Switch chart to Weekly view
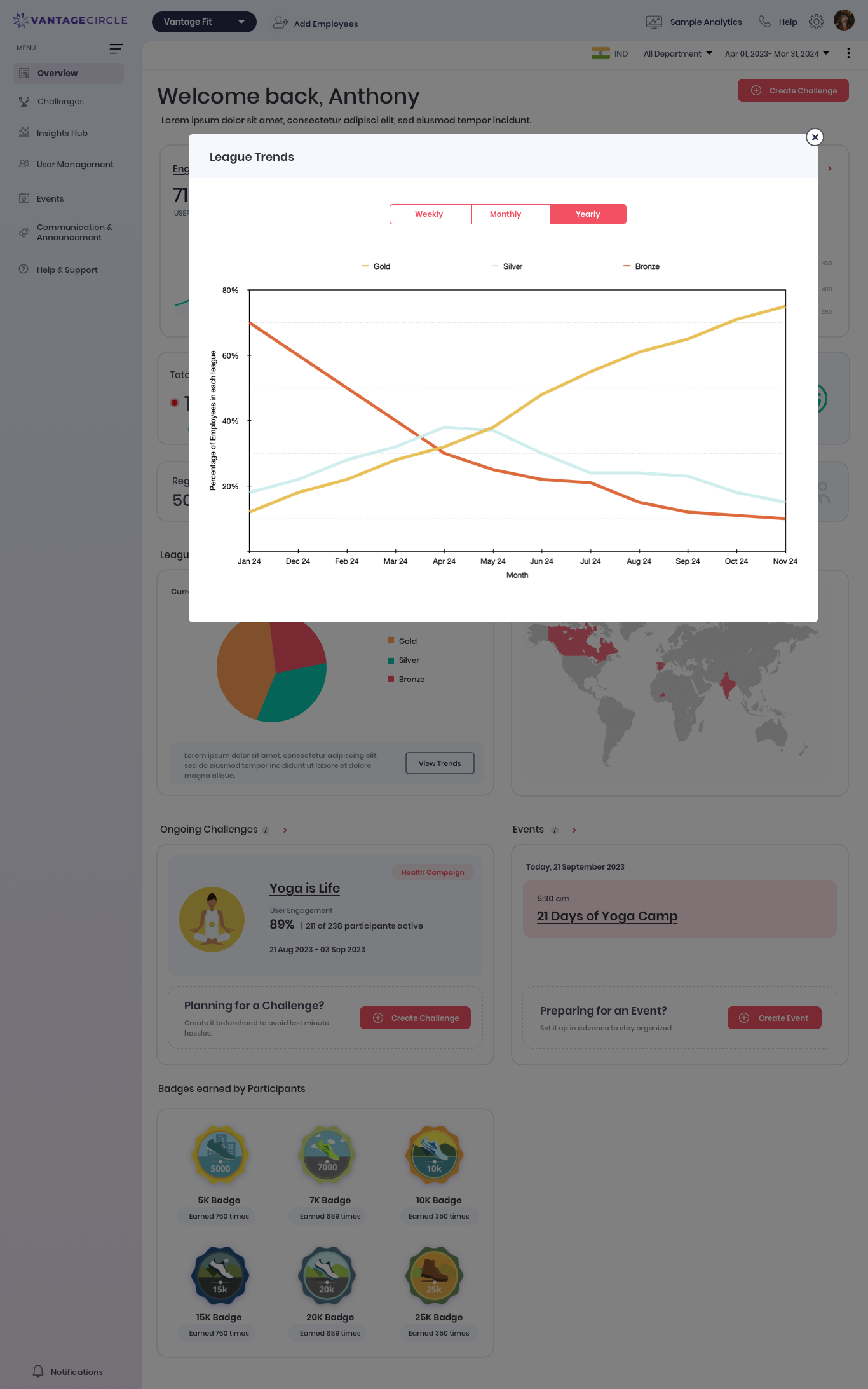 click(430, 214)
